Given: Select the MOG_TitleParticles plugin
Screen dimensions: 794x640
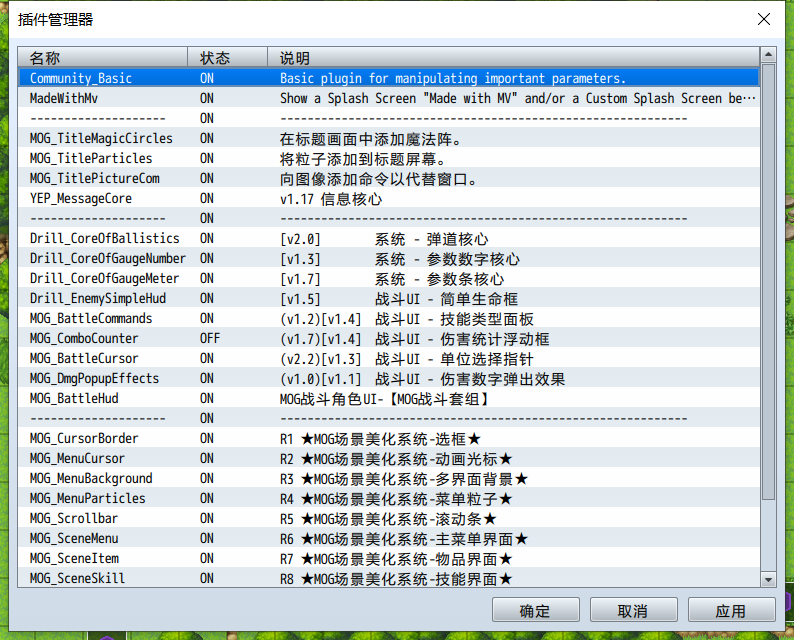Looking at the screenshot, I should (x=389, y=158).
